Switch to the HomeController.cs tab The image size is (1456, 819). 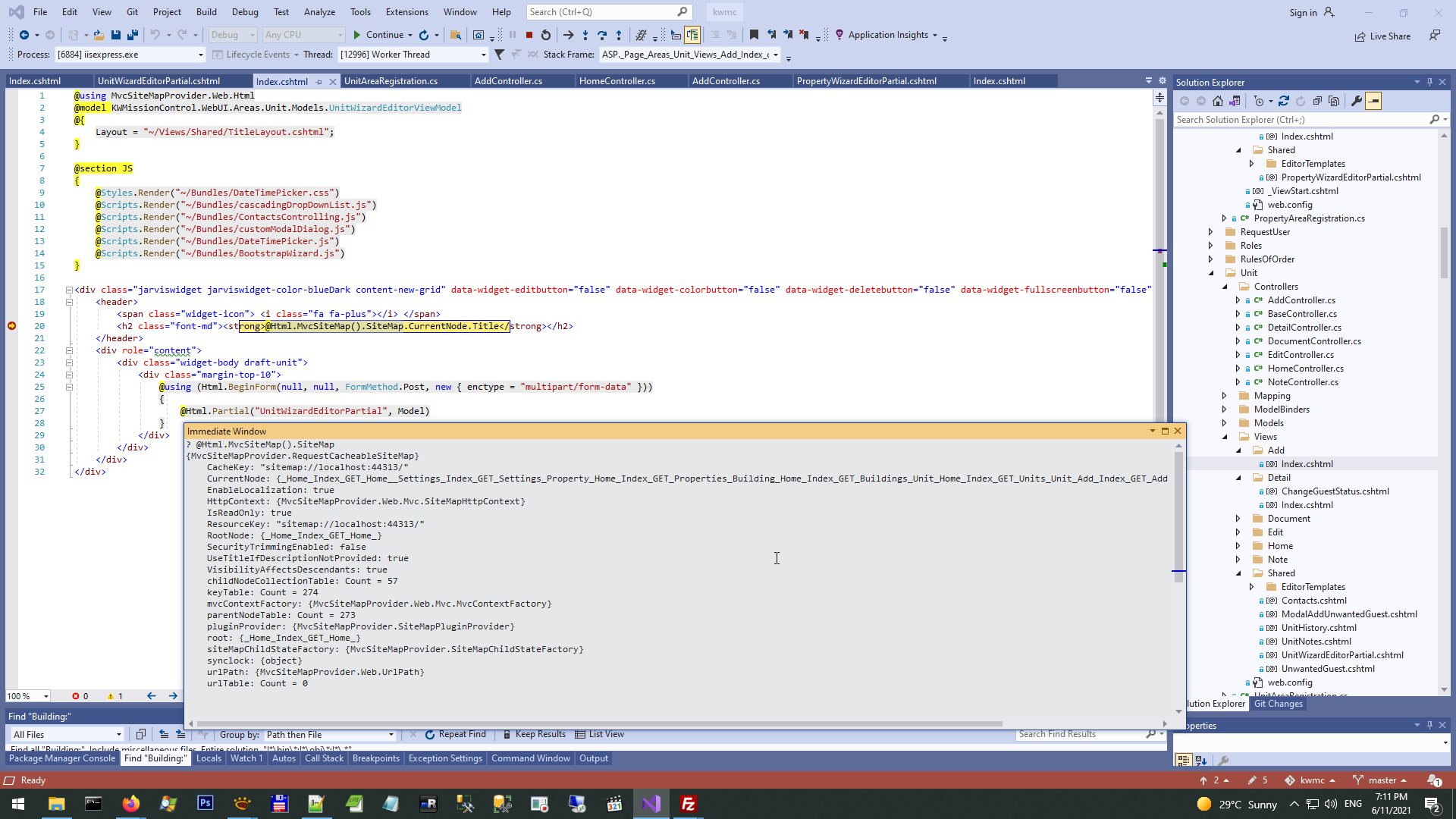617,81
